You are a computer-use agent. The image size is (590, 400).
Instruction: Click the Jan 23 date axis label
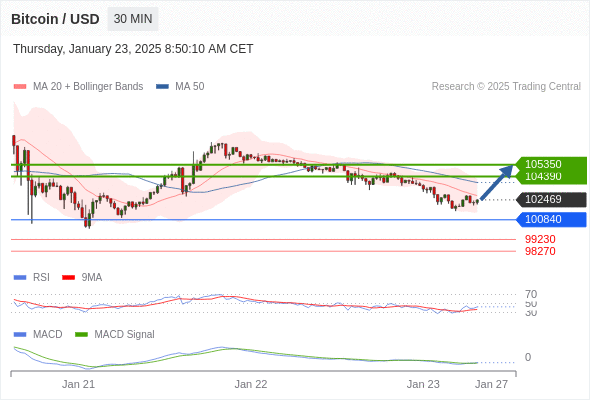click(423, 384)
